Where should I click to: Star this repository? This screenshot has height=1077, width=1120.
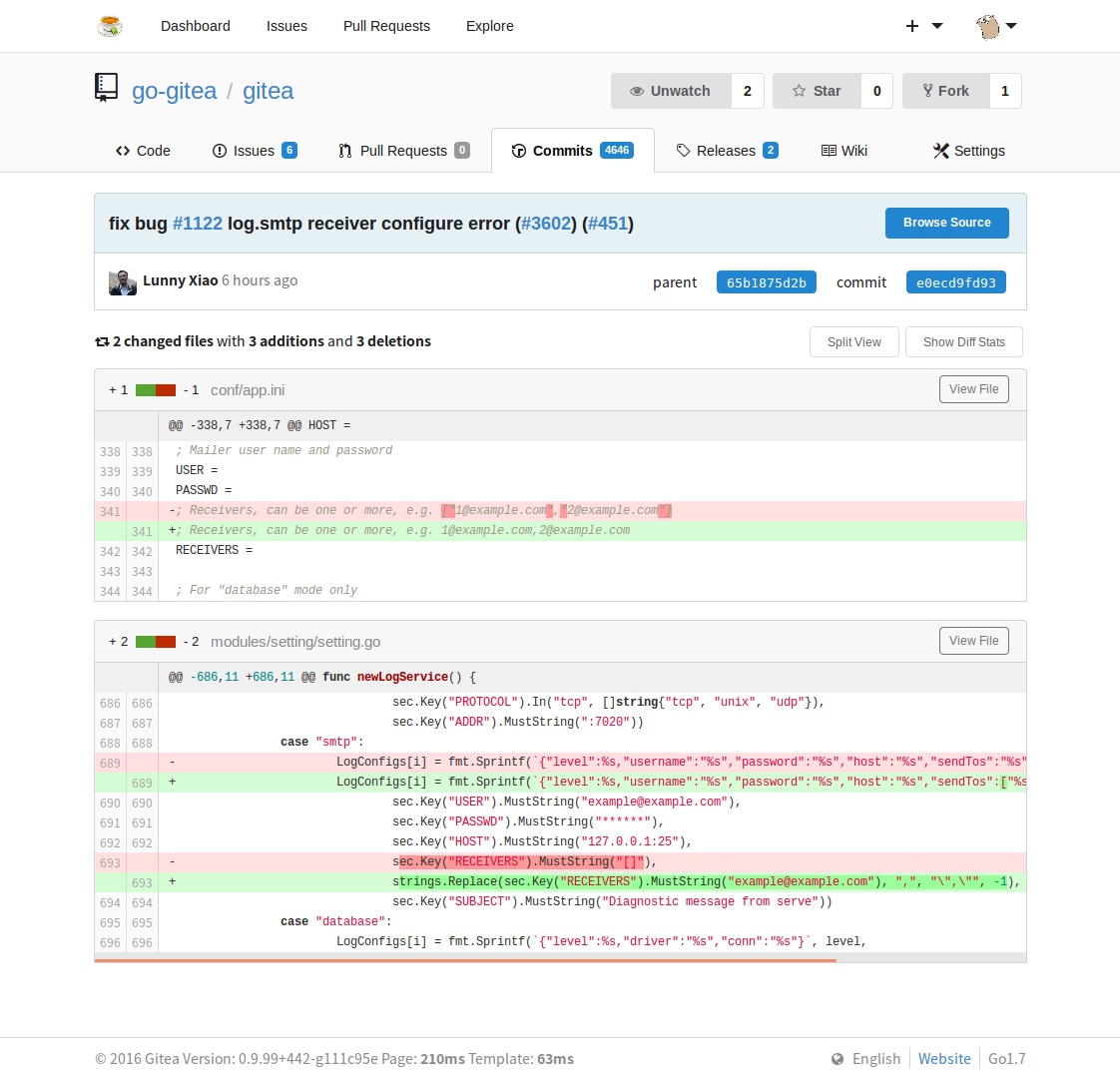click(x=817, y=91)
